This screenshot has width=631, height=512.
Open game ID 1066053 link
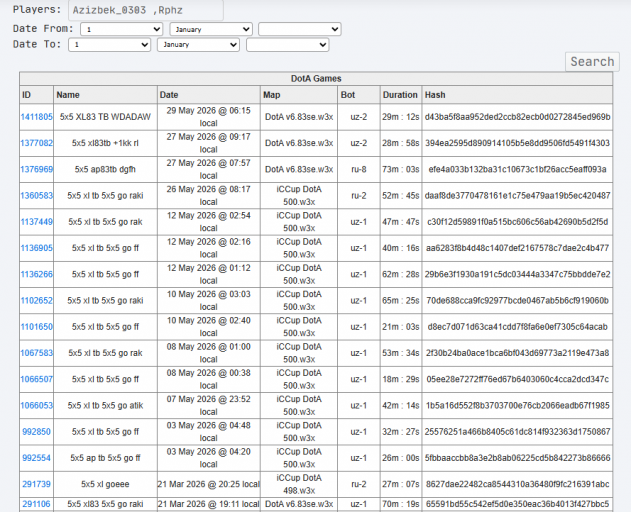(37, 405)
